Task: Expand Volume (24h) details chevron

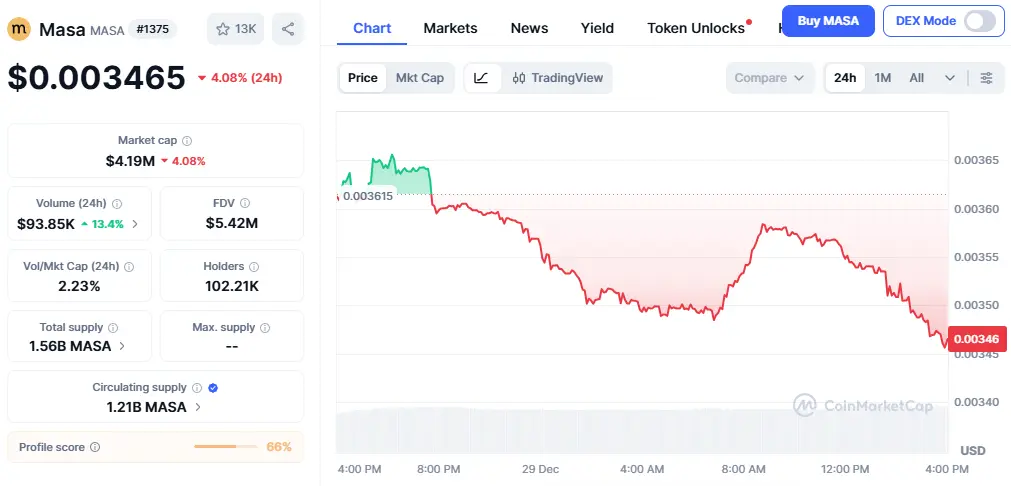Action: click(x=135, y=224)
